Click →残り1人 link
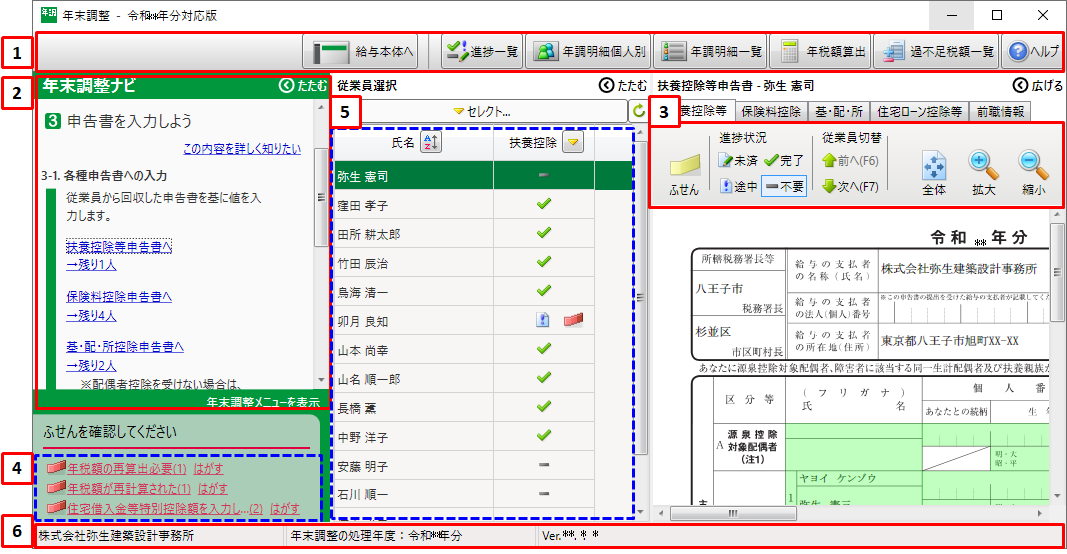This screenshot has height=554, width=1067. (91, 265)
